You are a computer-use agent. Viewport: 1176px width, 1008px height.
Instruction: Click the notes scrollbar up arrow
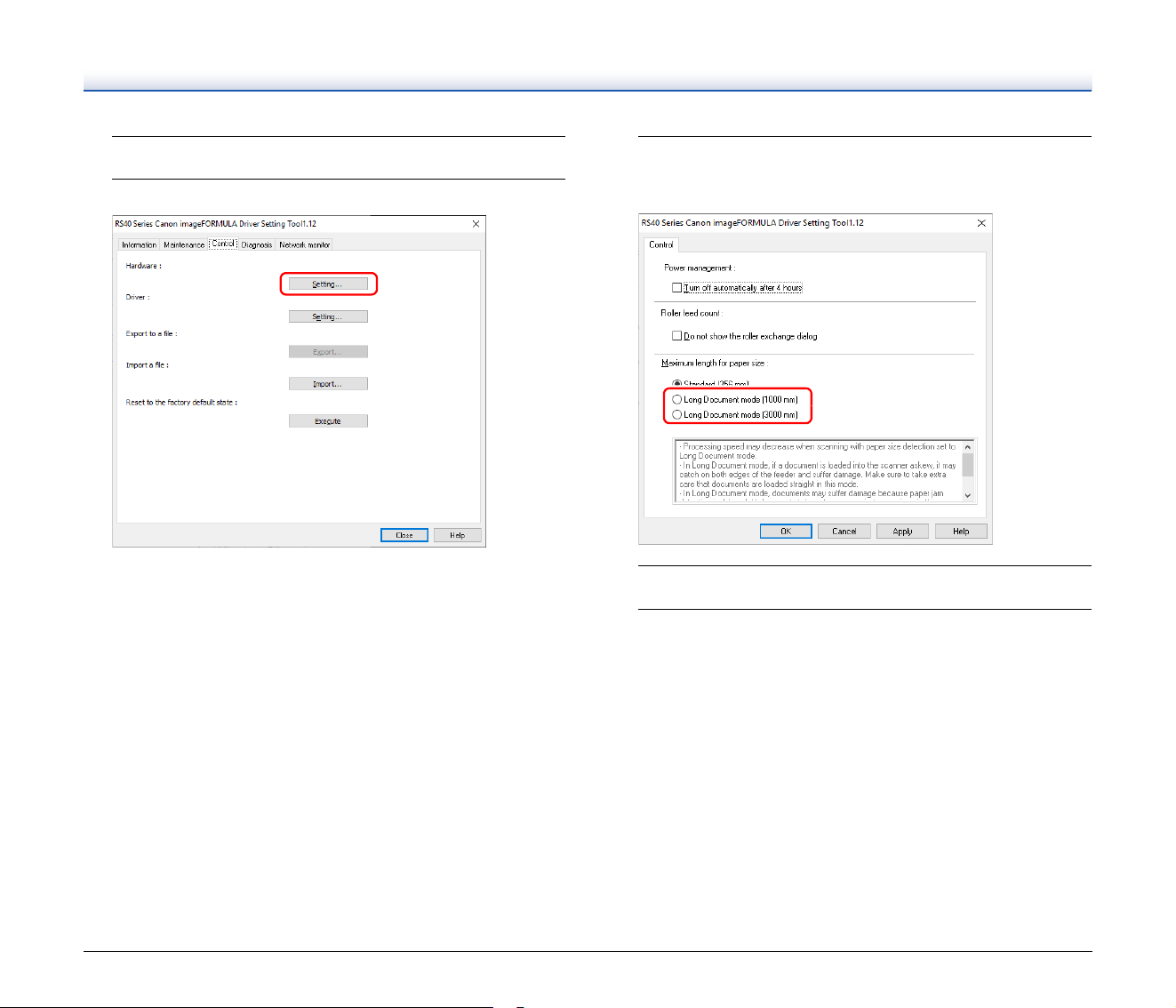pos(968,447)
